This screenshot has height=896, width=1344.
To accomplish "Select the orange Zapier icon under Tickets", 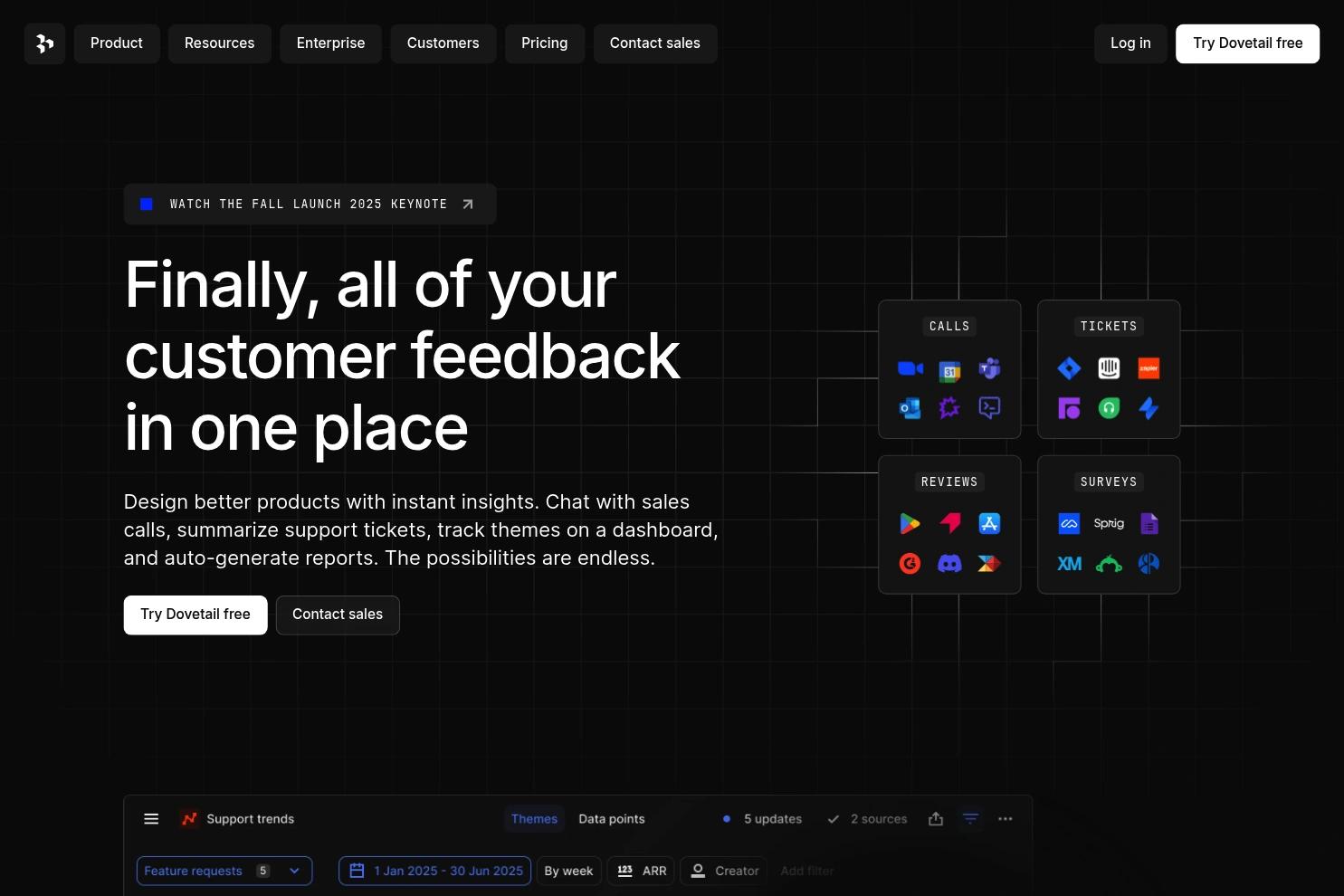I will click(x=1149, y=368).
